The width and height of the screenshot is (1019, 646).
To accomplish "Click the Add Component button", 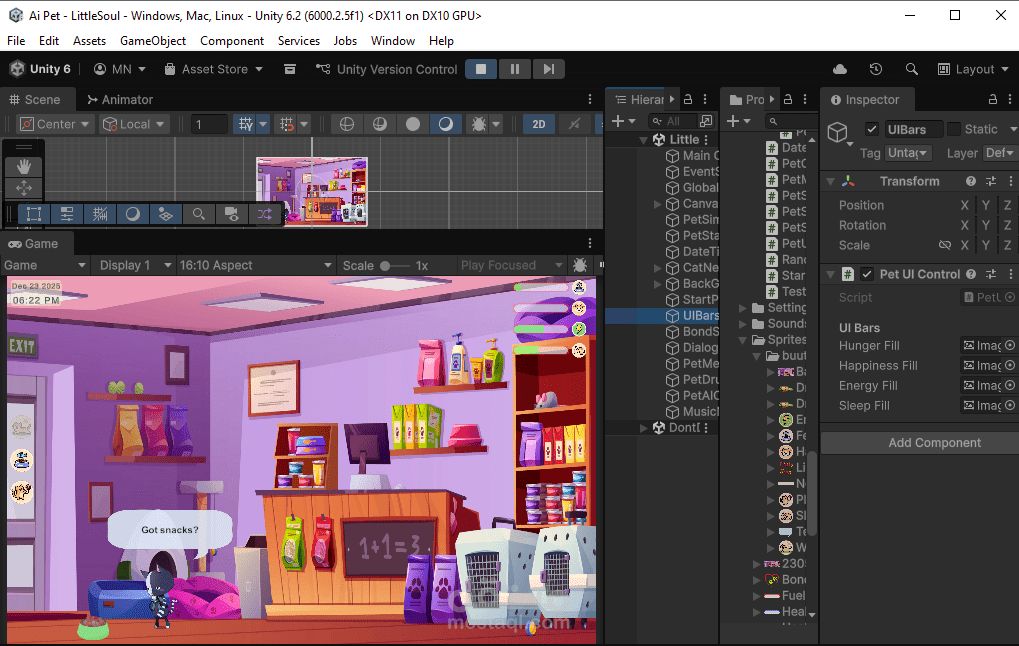I will [x=934, y=443].
